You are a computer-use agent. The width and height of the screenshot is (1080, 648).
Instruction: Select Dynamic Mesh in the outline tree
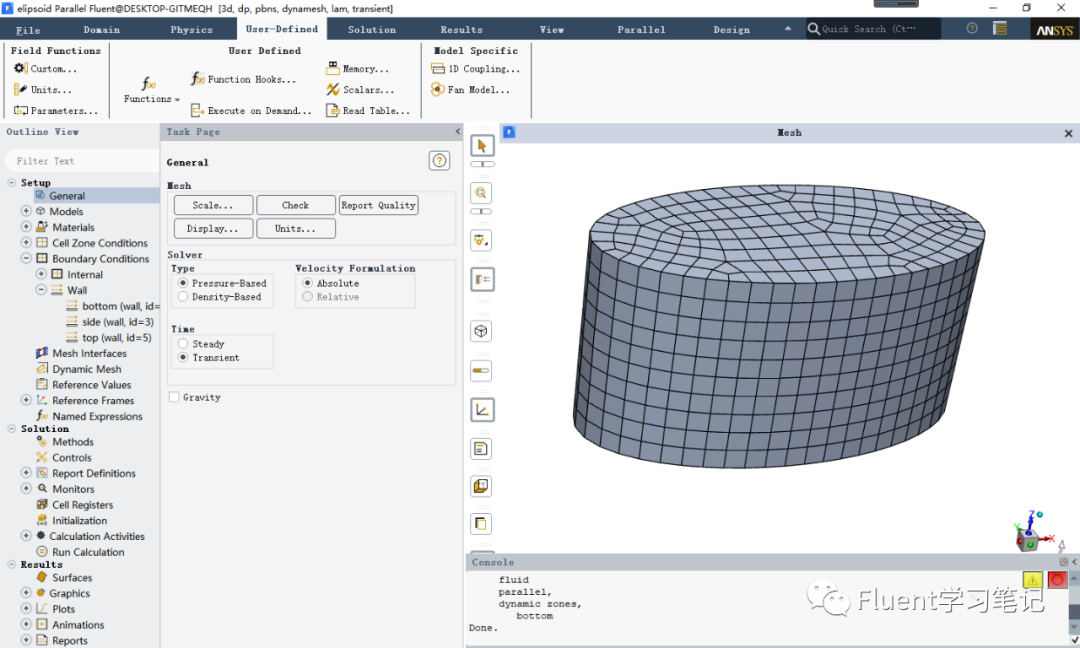pos(79,369)
